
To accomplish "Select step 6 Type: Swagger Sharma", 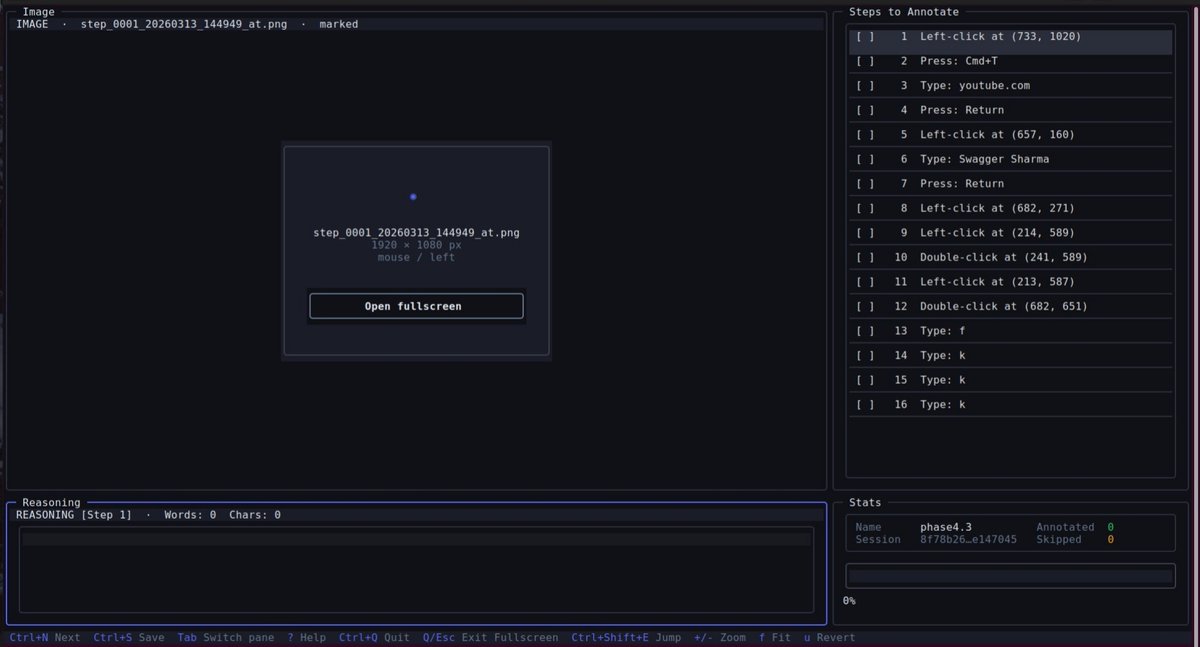I will (1010, 159).
